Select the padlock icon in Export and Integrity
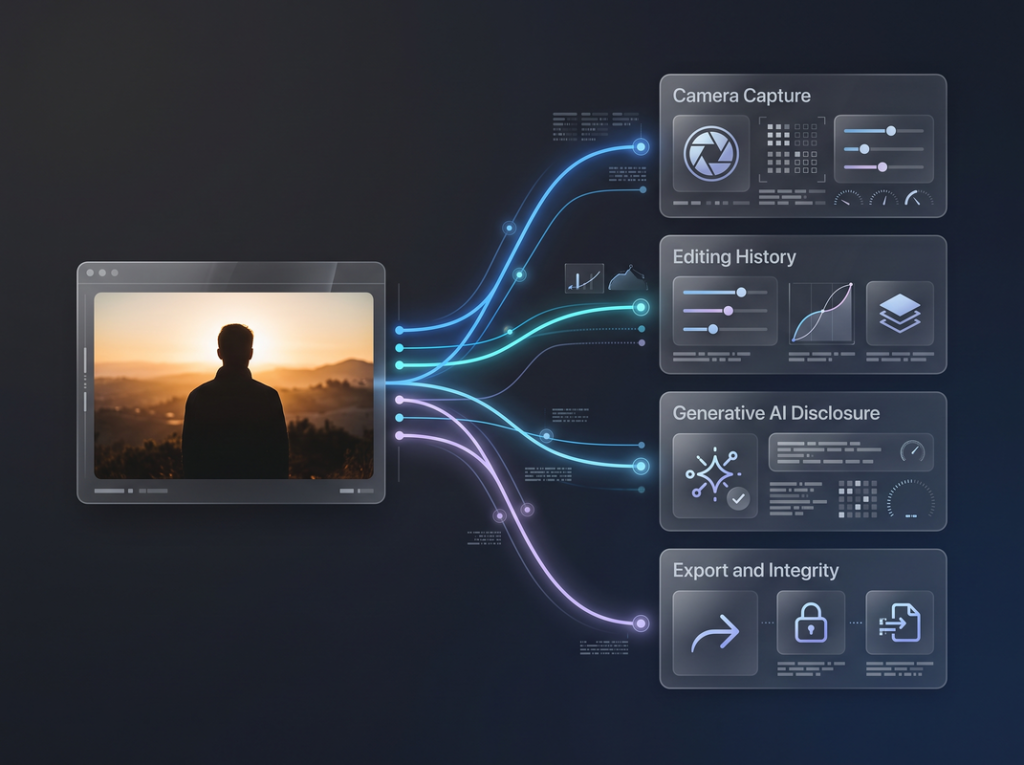The height and width of the screenshot is (765, 1024). pos(810,622)
